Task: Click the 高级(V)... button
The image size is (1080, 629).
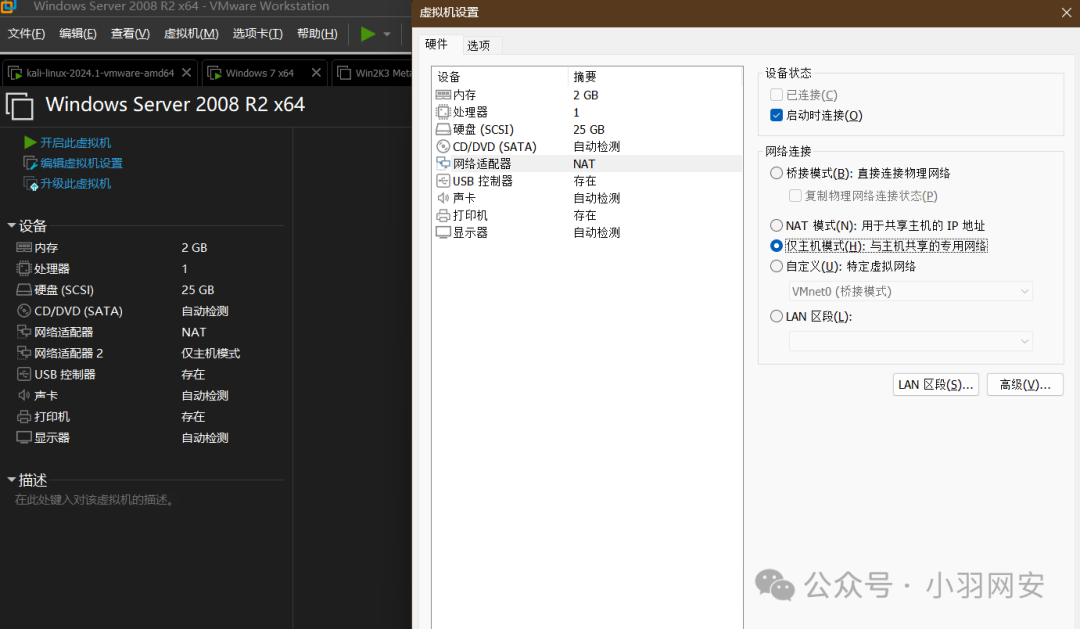Action: [x=1025, y=384]
